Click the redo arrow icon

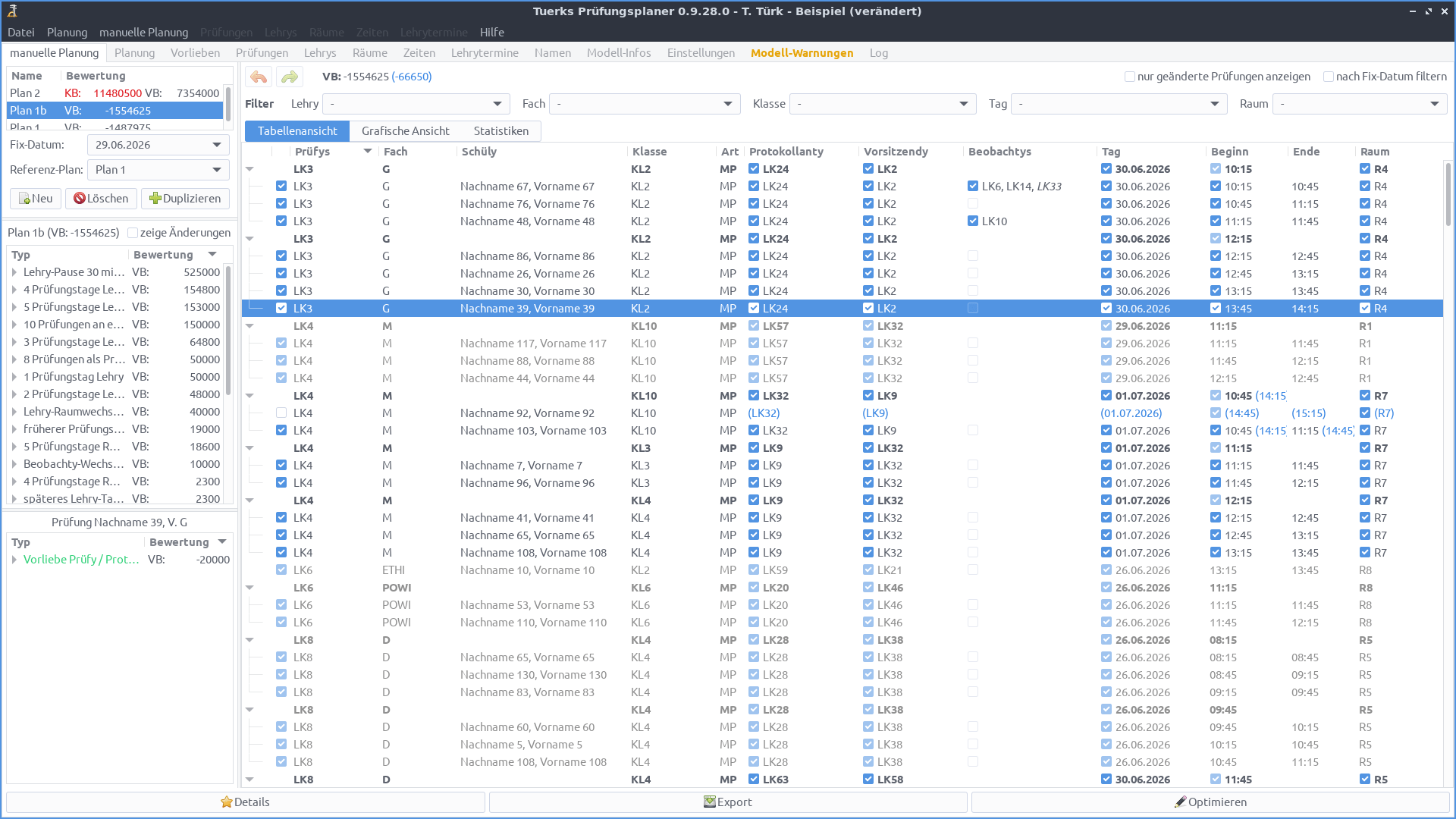tap(289, 77)
